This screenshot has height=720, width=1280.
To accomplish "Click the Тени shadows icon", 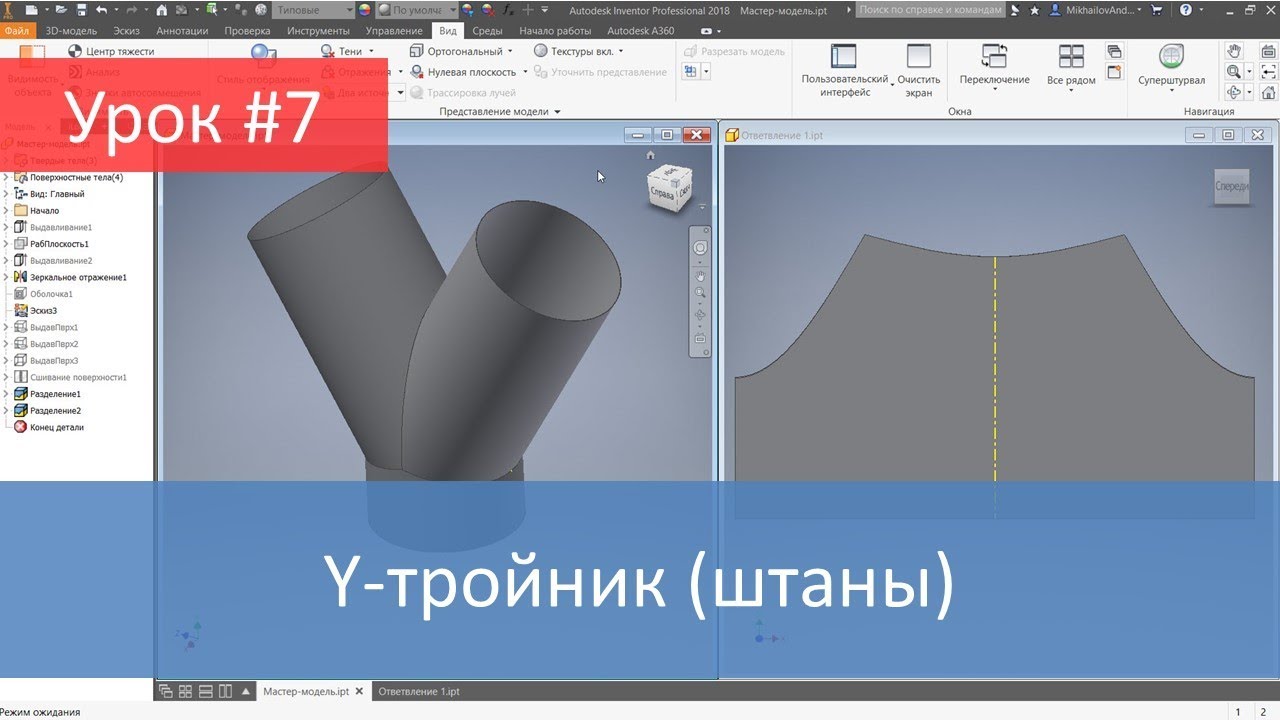I will point(327,51).
